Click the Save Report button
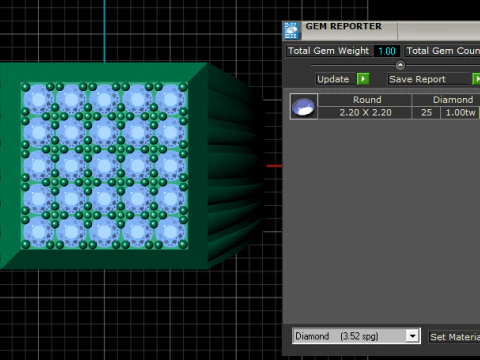Viewport: 480px width, 360px height. 429,79
